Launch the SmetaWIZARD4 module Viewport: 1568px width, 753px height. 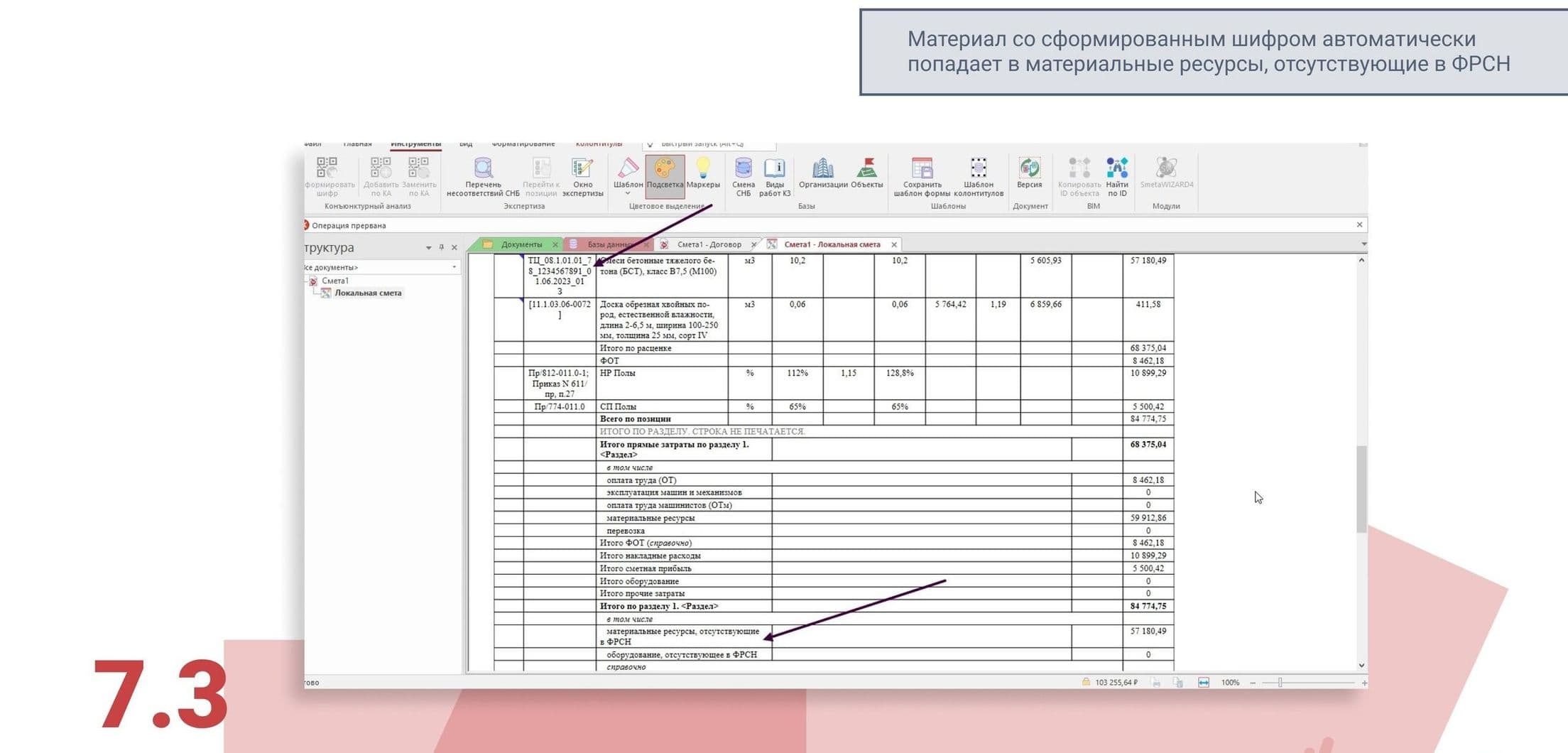(x=1166, y=173)
